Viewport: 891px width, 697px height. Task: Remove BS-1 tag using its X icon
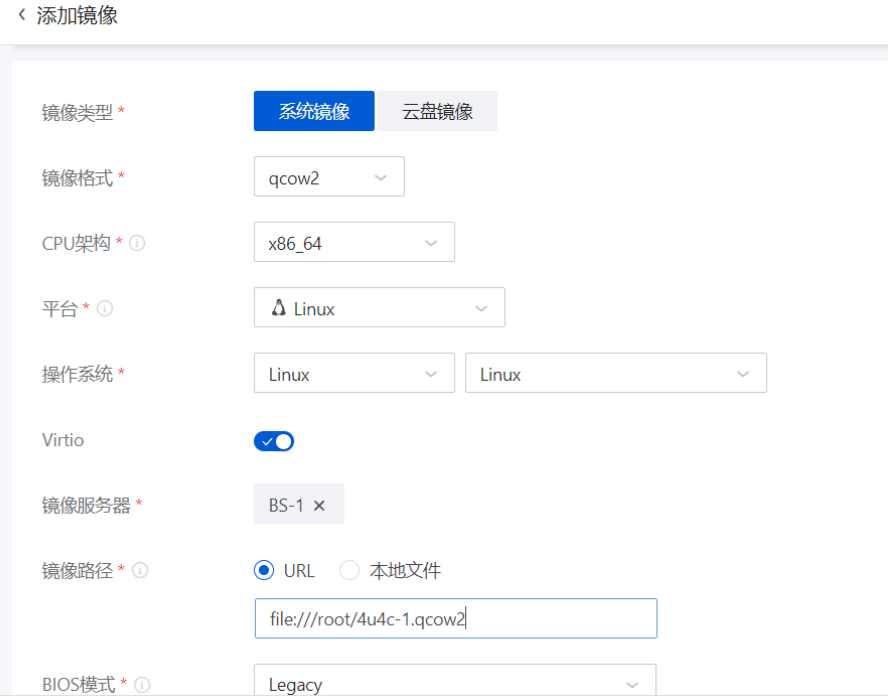[320, 506]
